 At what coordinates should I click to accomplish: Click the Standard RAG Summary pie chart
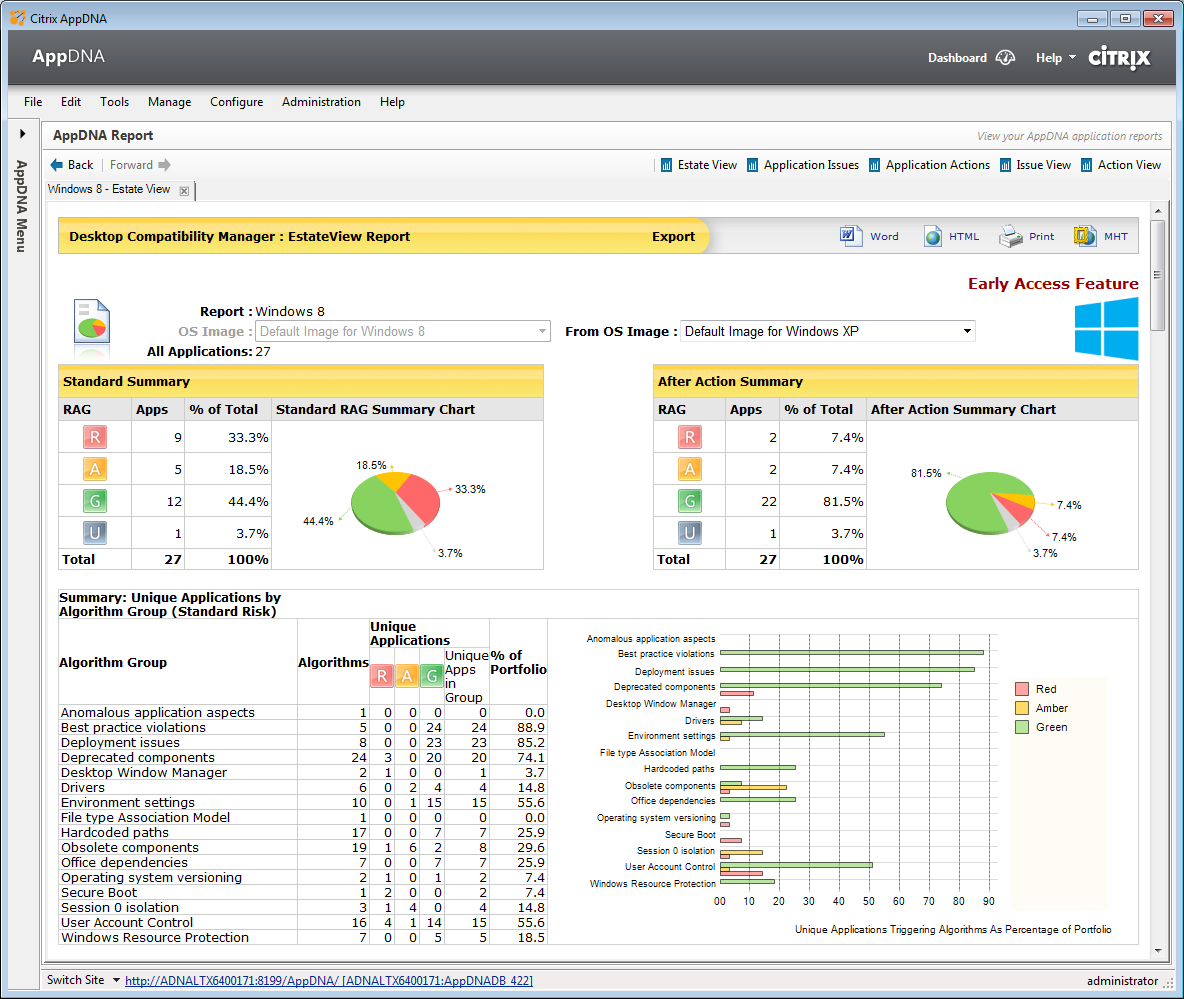pyautogui.click(x=396, y=503)
